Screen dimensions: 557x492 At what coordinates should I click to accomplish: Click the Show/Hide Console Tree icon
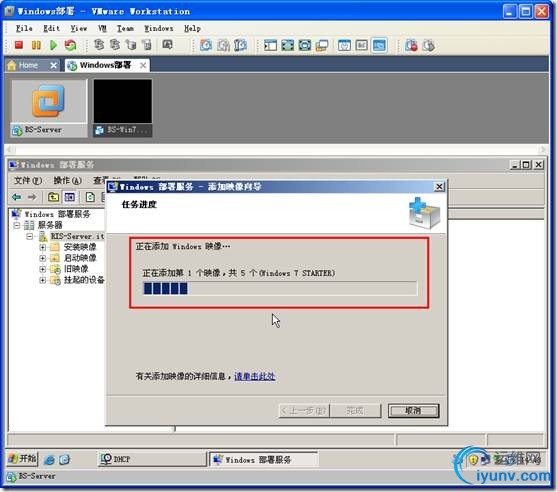click(70, 196)
